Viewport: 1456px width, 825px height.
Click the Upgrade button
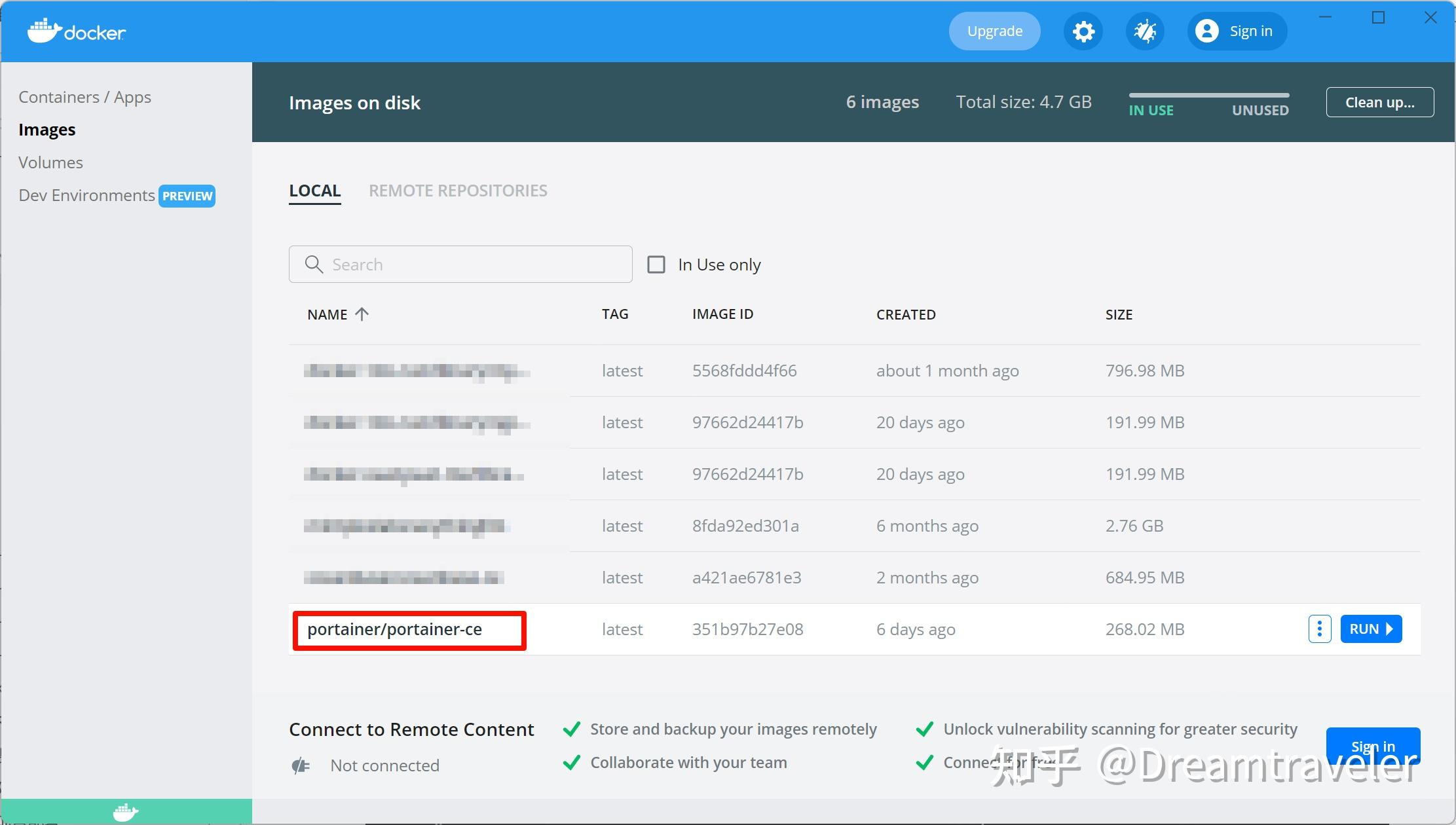pyautogui.click(x=994, y=31)
